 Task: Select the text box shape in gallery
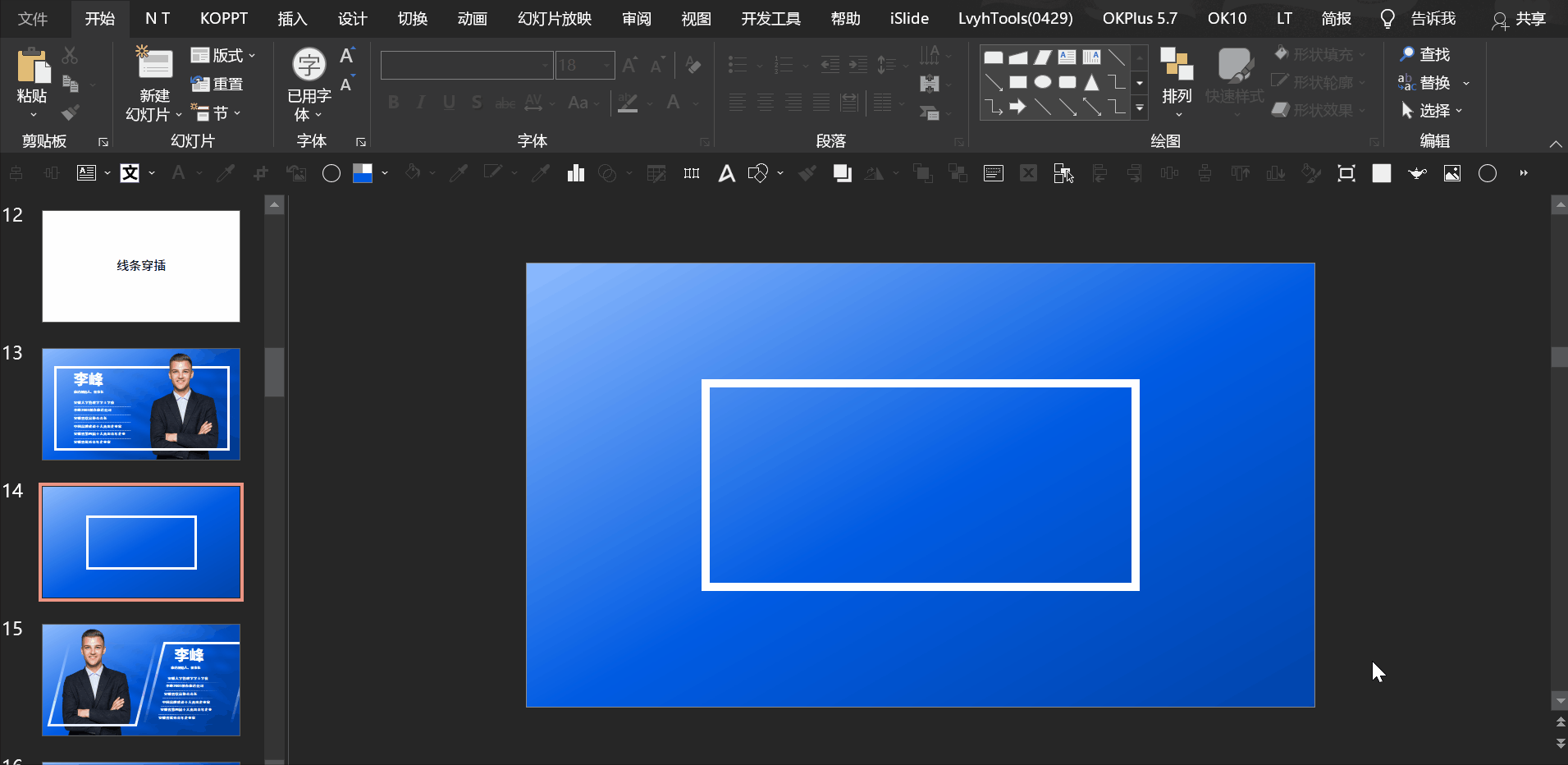pyautogui.click(x=1067, y=57)
